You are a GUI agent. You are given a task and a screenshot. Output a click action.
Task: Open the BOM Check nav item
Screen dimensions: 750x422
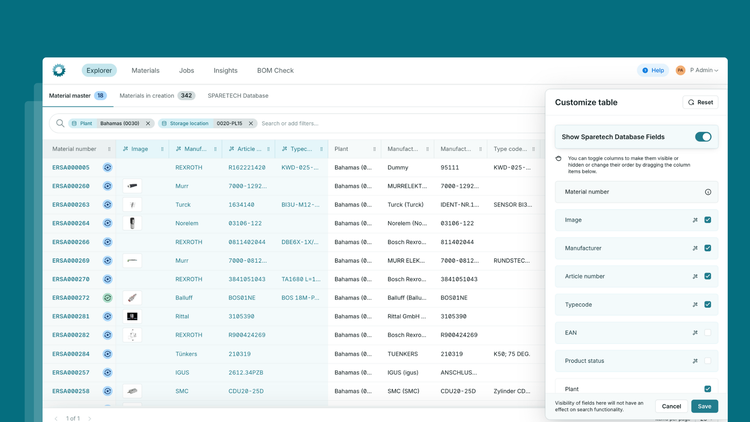coord(275,70)
